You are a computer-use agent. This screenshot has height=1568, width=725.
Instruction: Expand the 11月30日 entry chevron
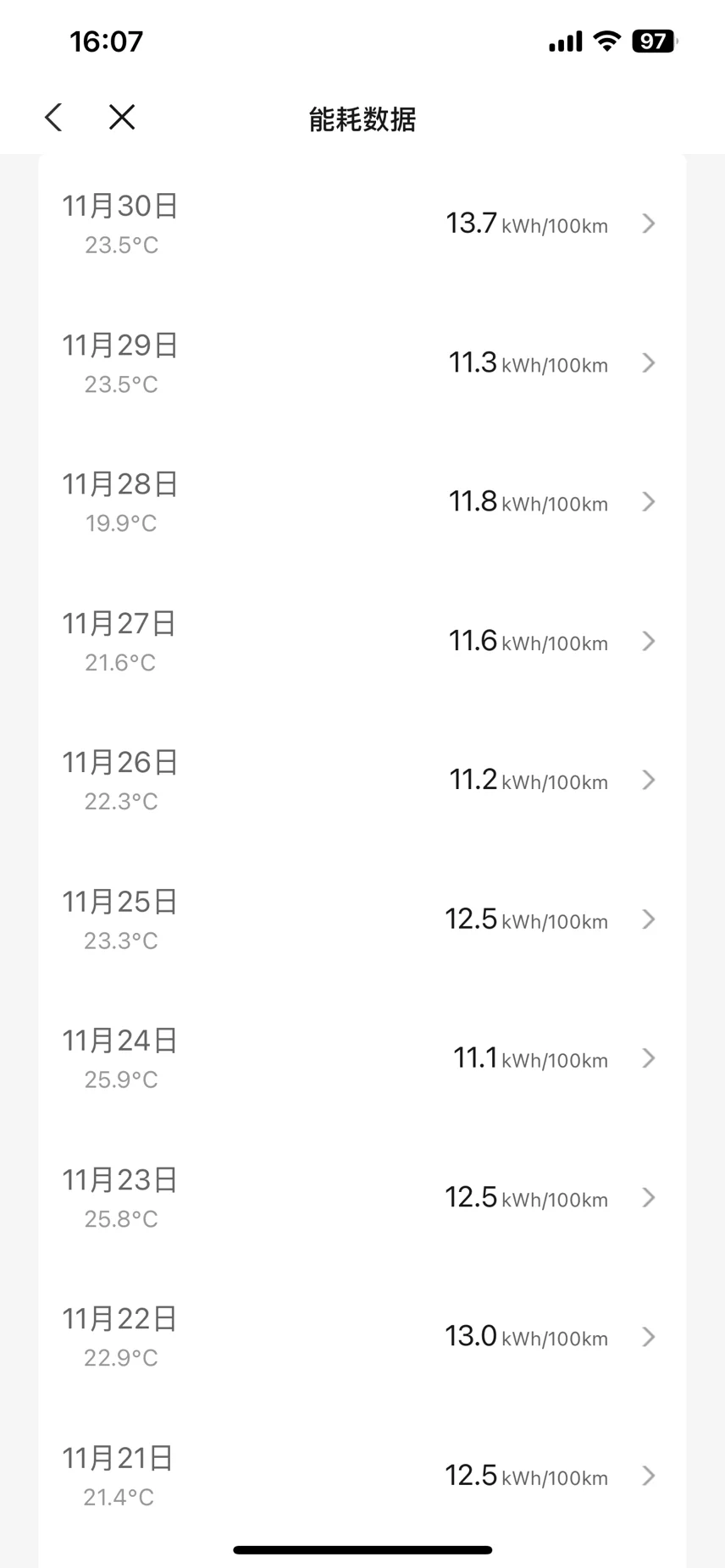[649, 224]
